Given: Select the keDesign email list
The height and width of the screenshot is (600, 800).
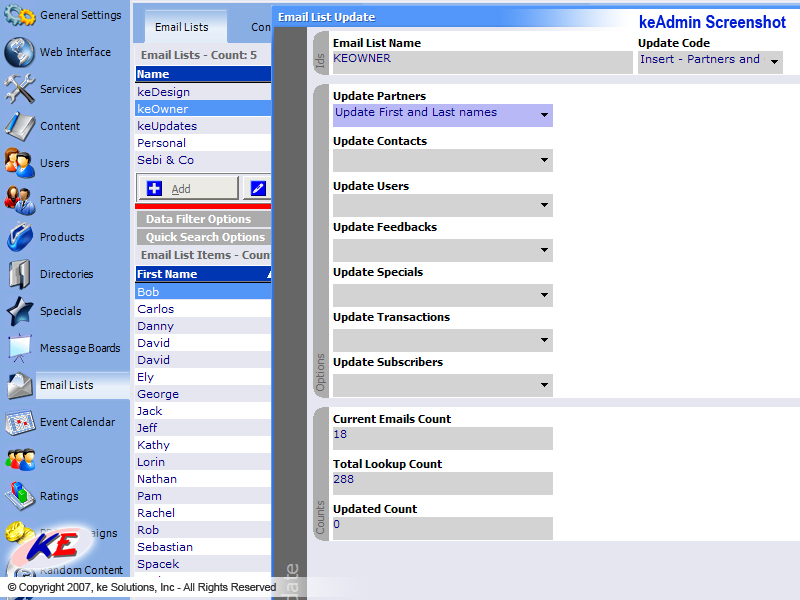Looking at the screenshot, I should point(203,92).
